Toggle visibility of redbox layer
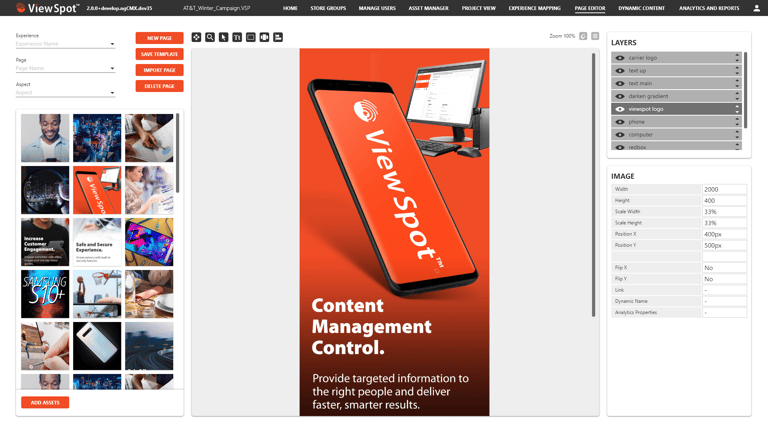Screen dimensions: 768x432 click(x=620, y=147)
